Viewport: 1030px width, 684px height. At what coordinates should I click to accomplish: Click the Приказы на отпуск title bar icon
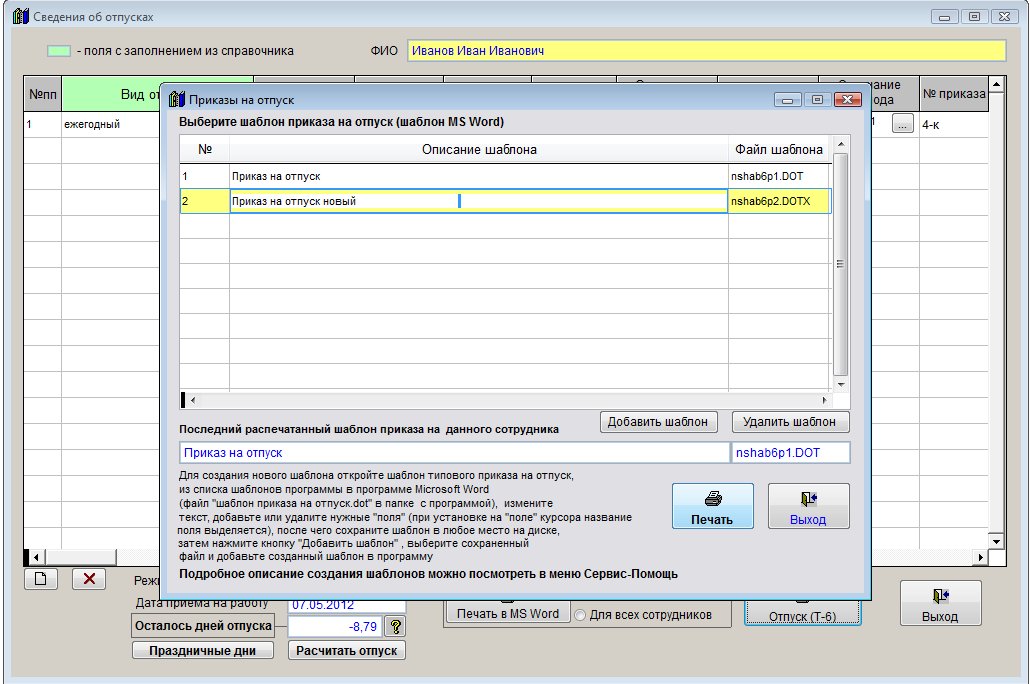177,100
